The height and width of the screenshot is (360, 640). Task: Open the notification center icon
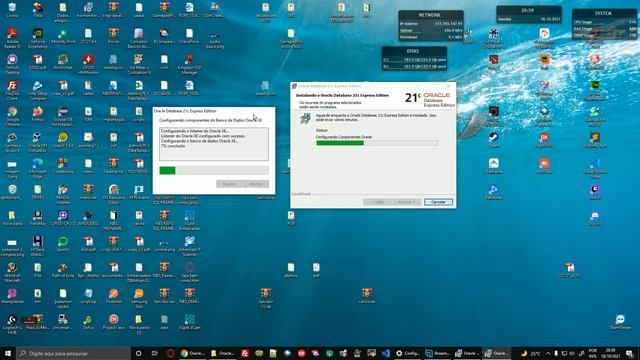point(630,353)
